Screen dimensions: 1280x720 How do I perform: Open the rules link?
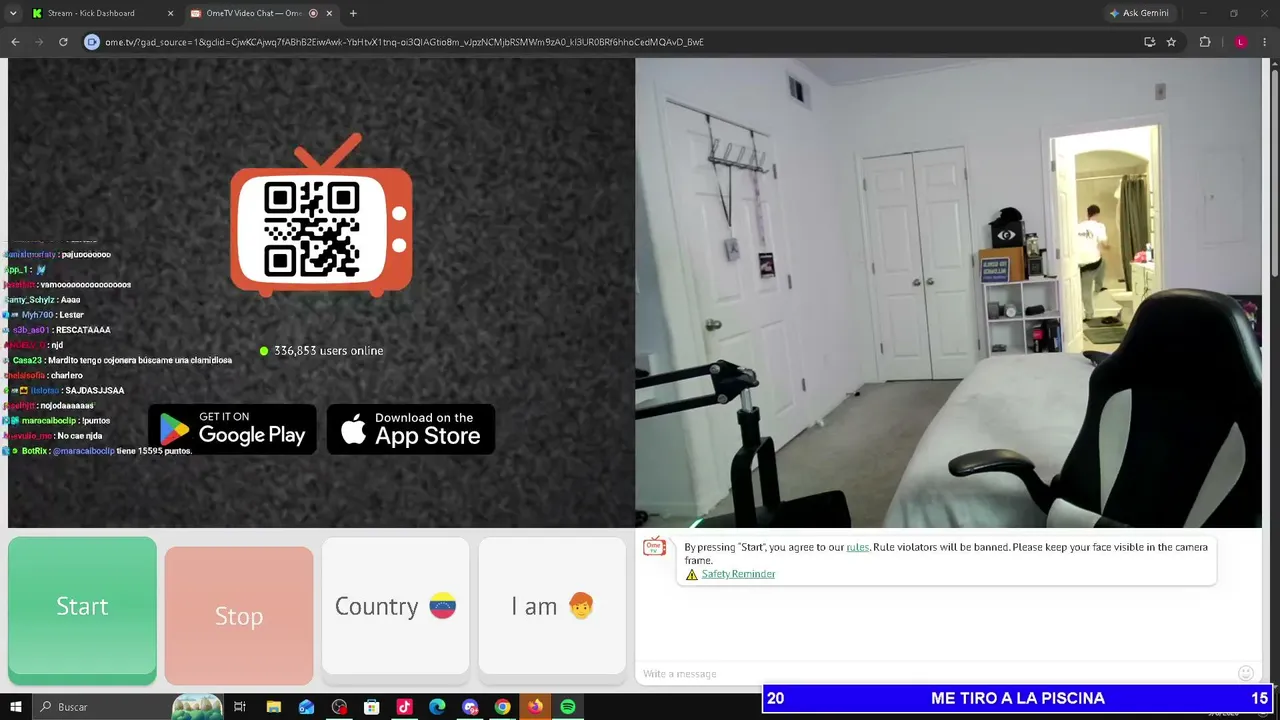[857, 547]
